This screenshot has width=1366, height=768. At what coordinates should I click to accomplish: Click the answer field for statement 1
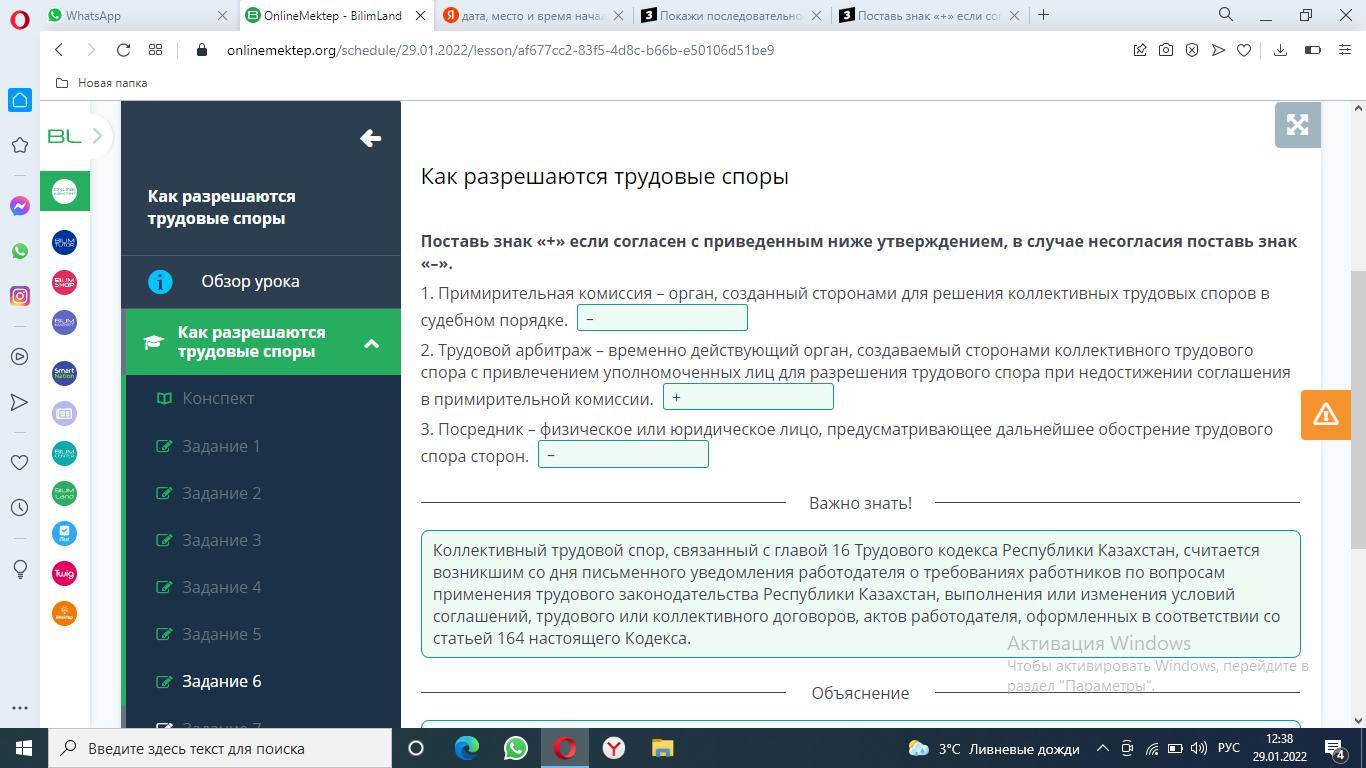click(662, 318)
